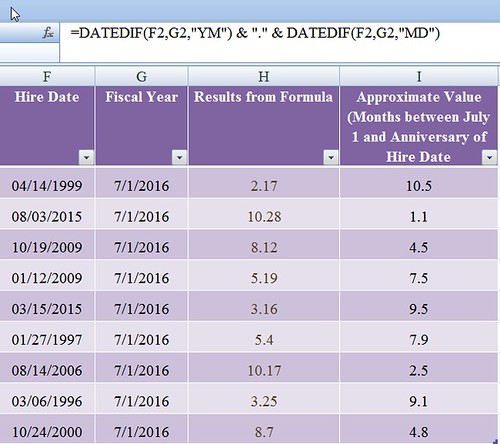Viewport: 500px width, 444px height.
Task: Select column G header
Action: (142, 76)
